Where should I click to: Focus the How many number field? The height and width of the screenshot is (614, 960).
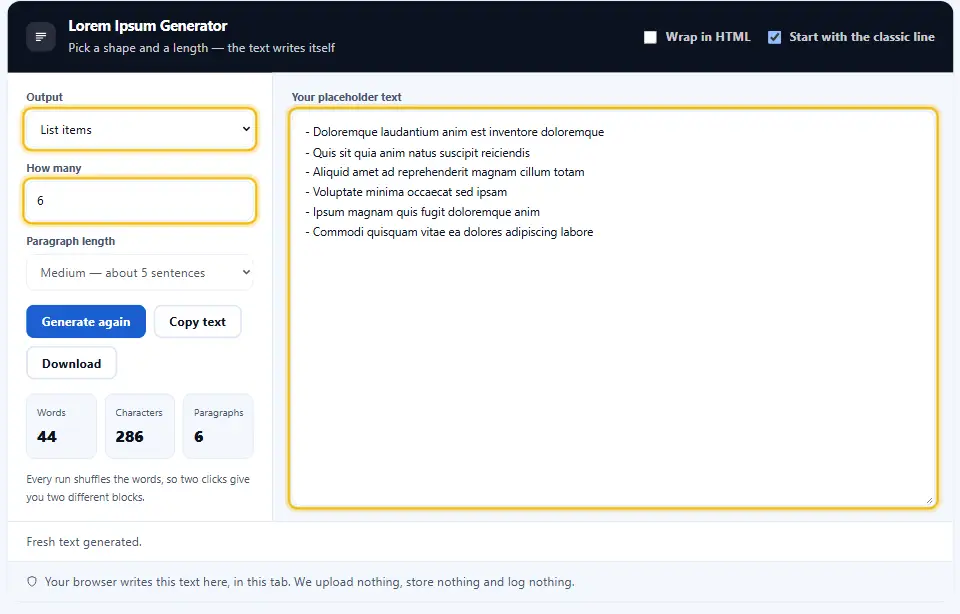[140, 200]
